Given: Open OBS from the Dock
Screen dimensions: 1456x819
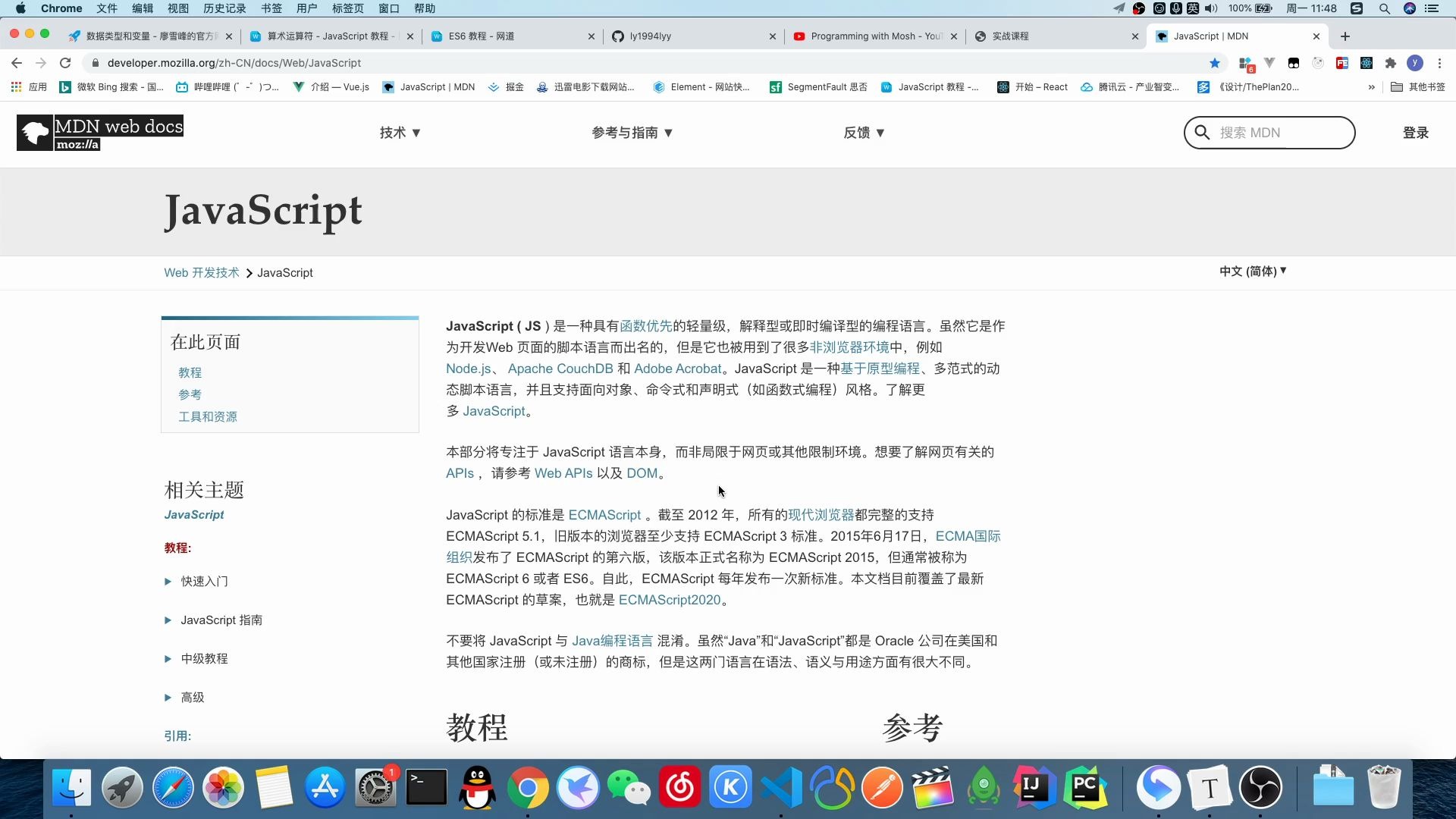Looking at the screenshot, I should tap(1260, 788).
